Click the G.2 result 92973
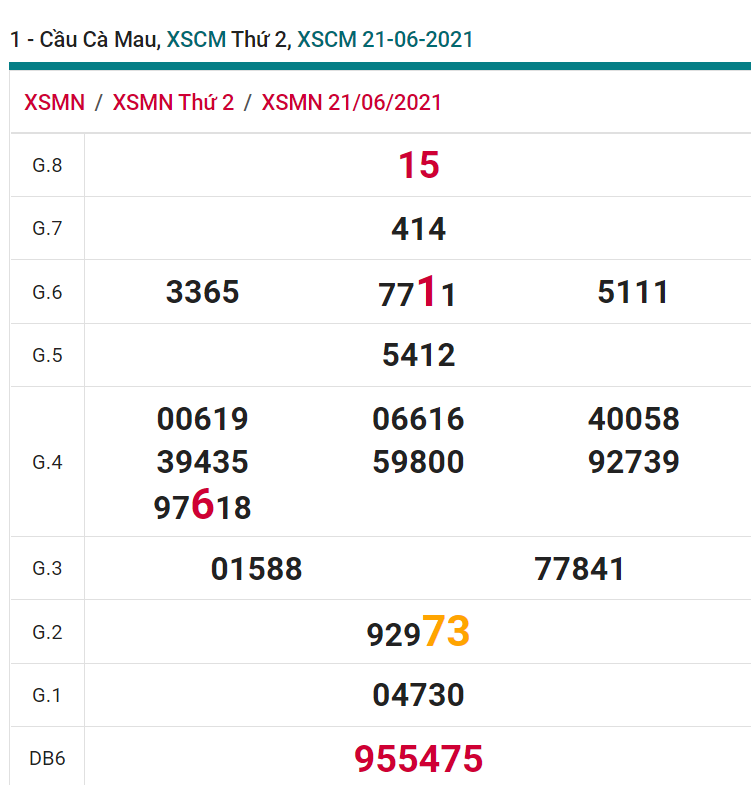The image size is (751, 785). tap(418, 633)
